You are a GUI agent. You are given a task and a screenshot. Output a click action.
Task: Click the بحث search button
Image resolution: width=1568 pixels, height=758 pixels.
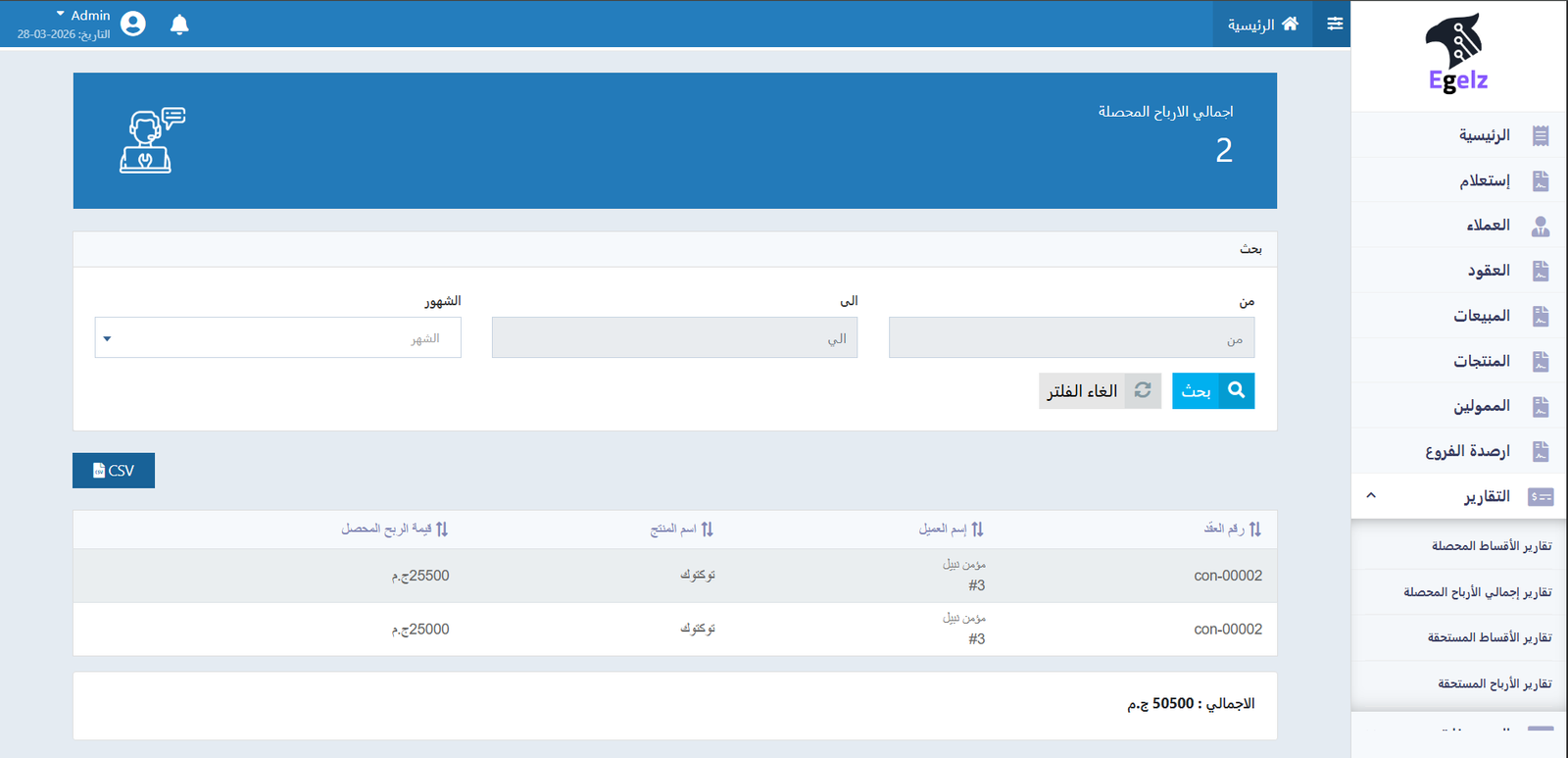click(1213, 390)
